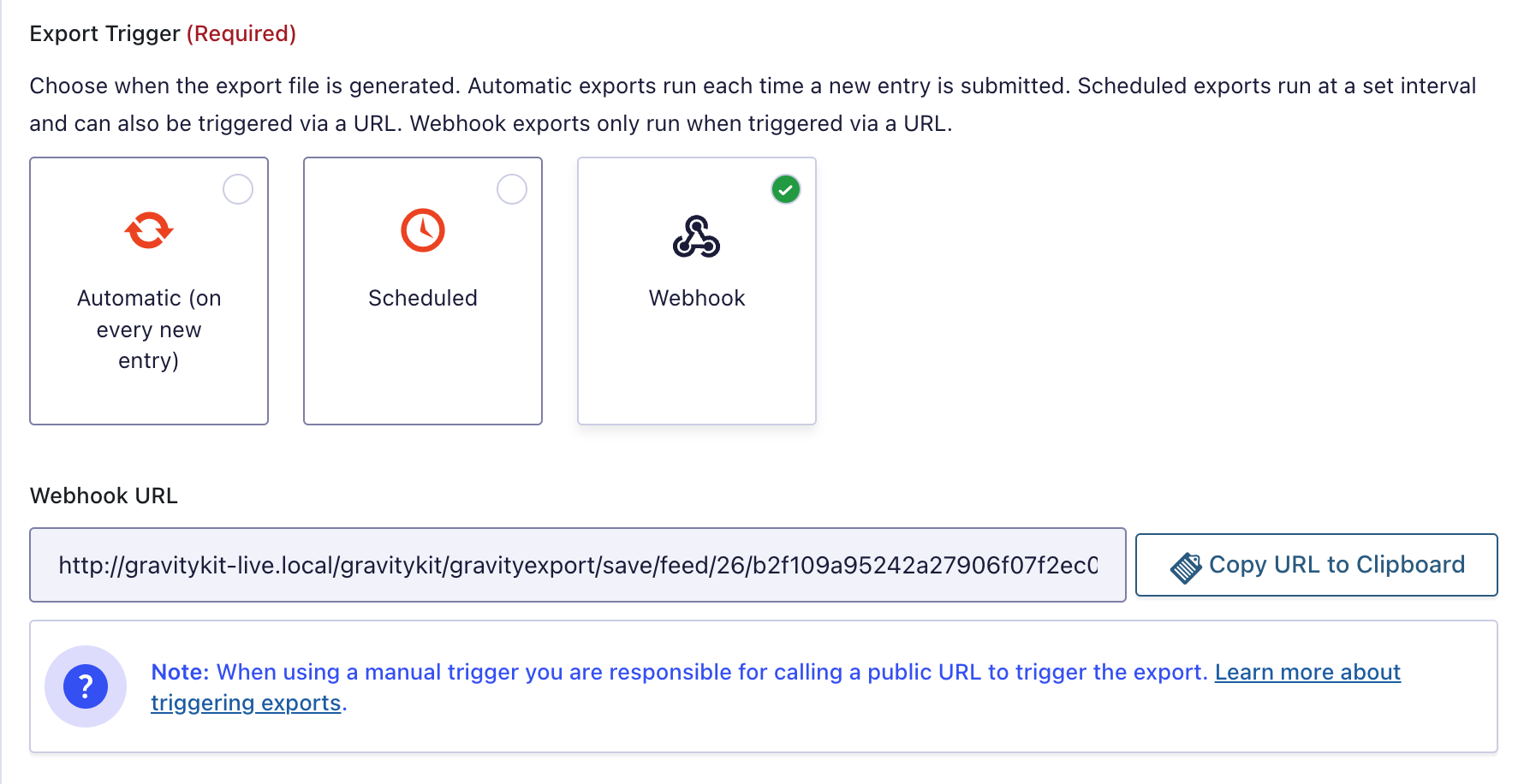Click the tag icon inside the Copy URL button
This screenshot has width=1524, height=784.
[1188, 564]
